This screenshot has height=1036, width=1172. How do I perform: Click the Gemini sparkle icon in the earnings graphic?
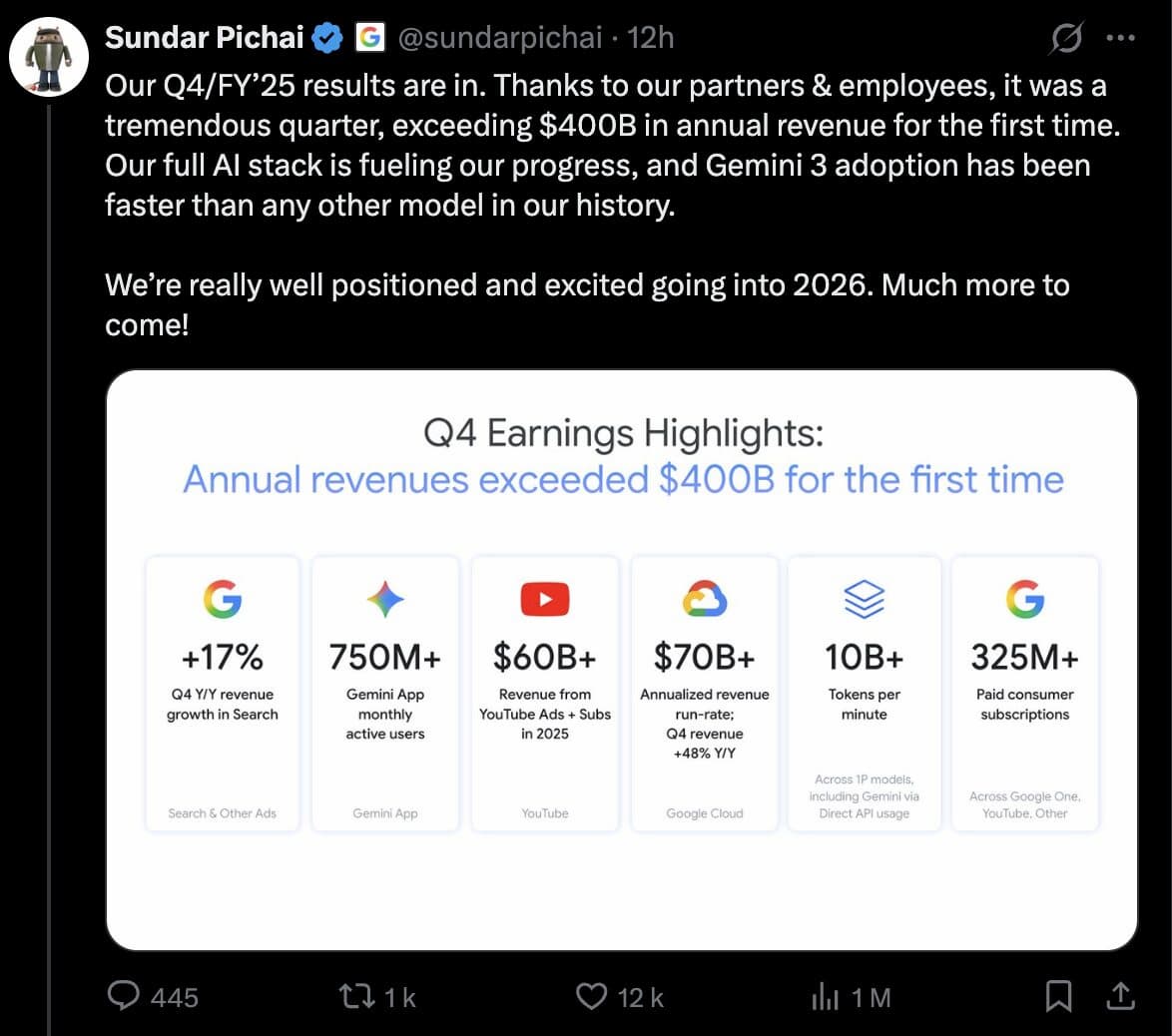[x=383, y=599]
